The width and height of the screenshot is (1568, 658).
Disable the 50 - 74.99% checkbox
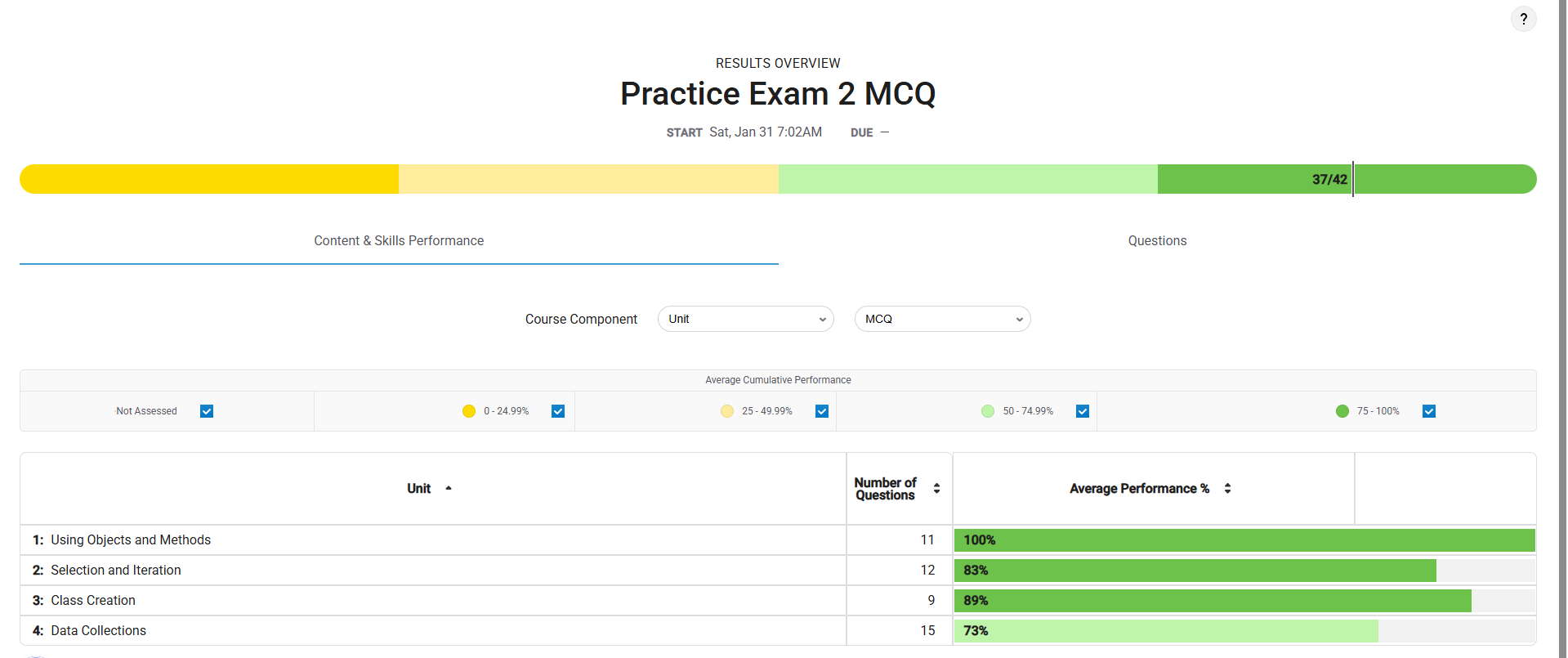1083,411
